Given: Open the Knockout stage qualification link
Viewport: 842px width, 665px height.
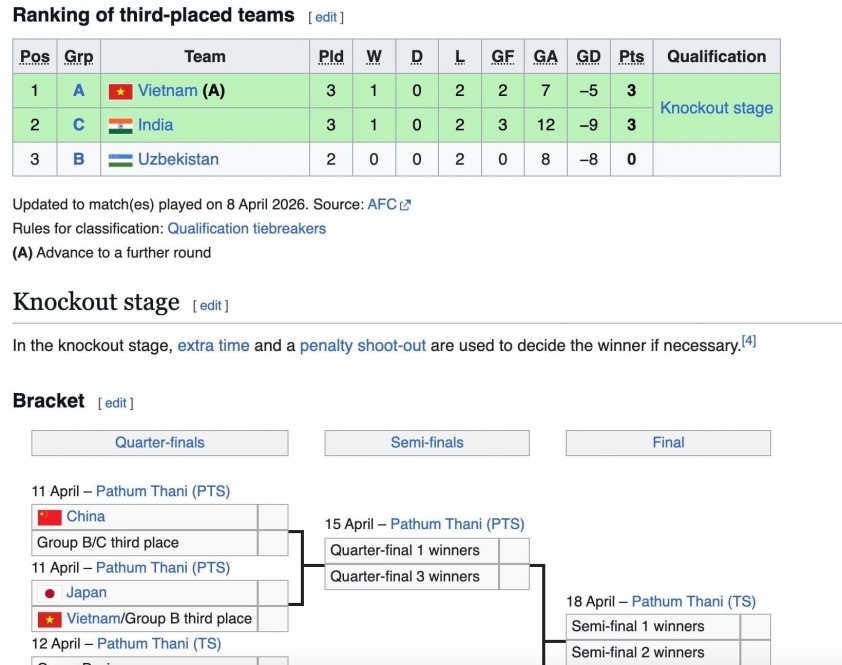Looking at the screenshot, I should tap(716, 108).
